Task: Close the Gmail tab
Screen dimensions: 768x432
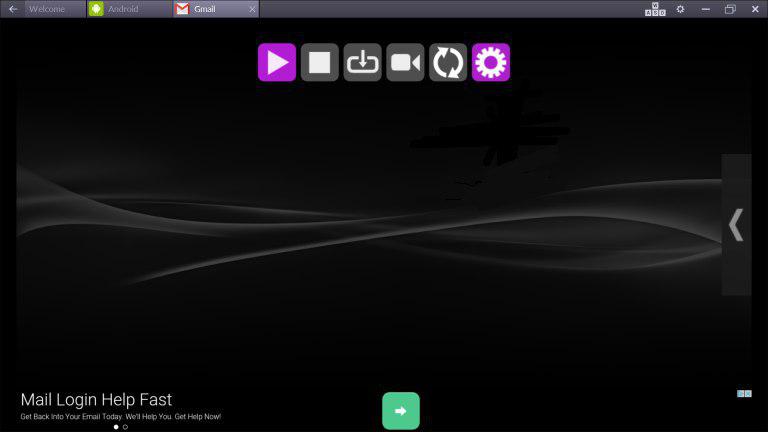Action: tap(252, 9)
